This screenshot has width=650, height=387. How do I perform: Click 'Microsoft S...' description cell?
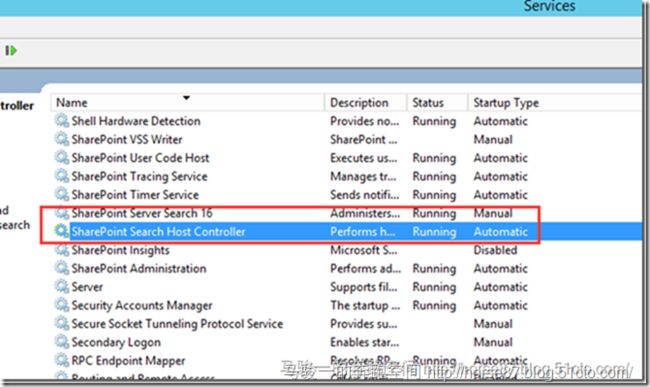point(364,250)
